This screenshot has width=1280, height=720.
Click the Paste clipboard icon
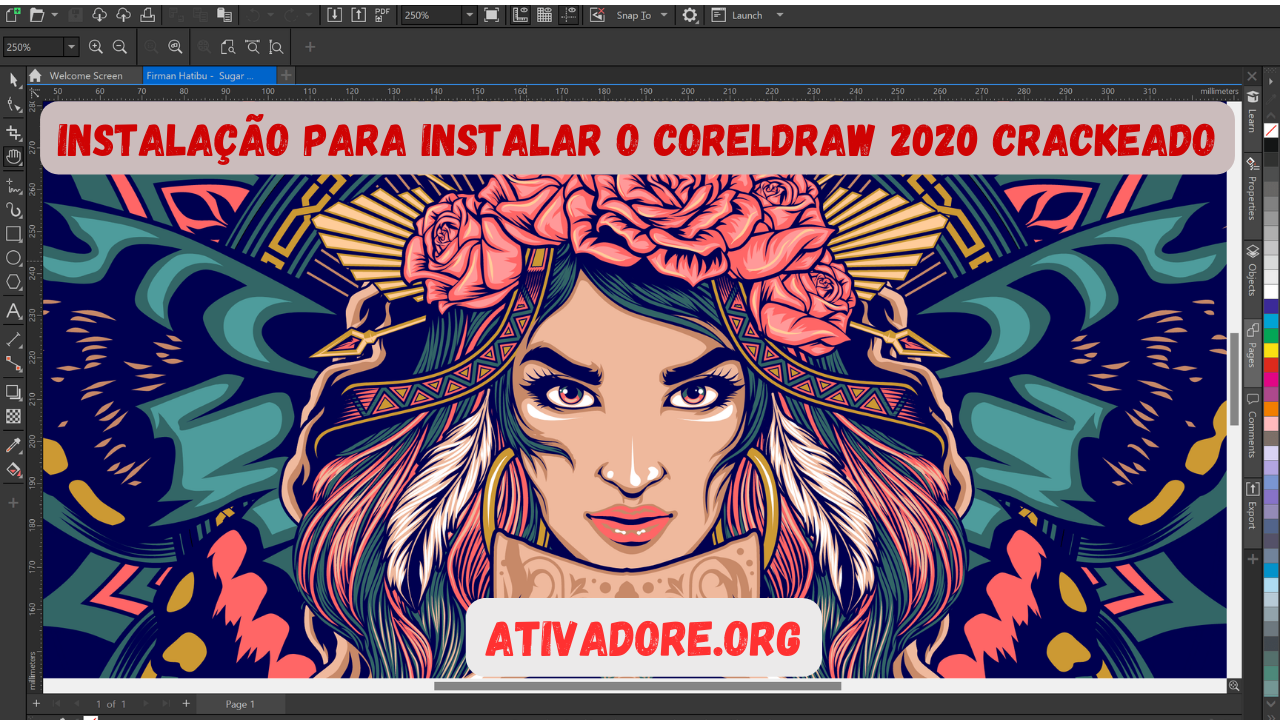tap(225, 15)
